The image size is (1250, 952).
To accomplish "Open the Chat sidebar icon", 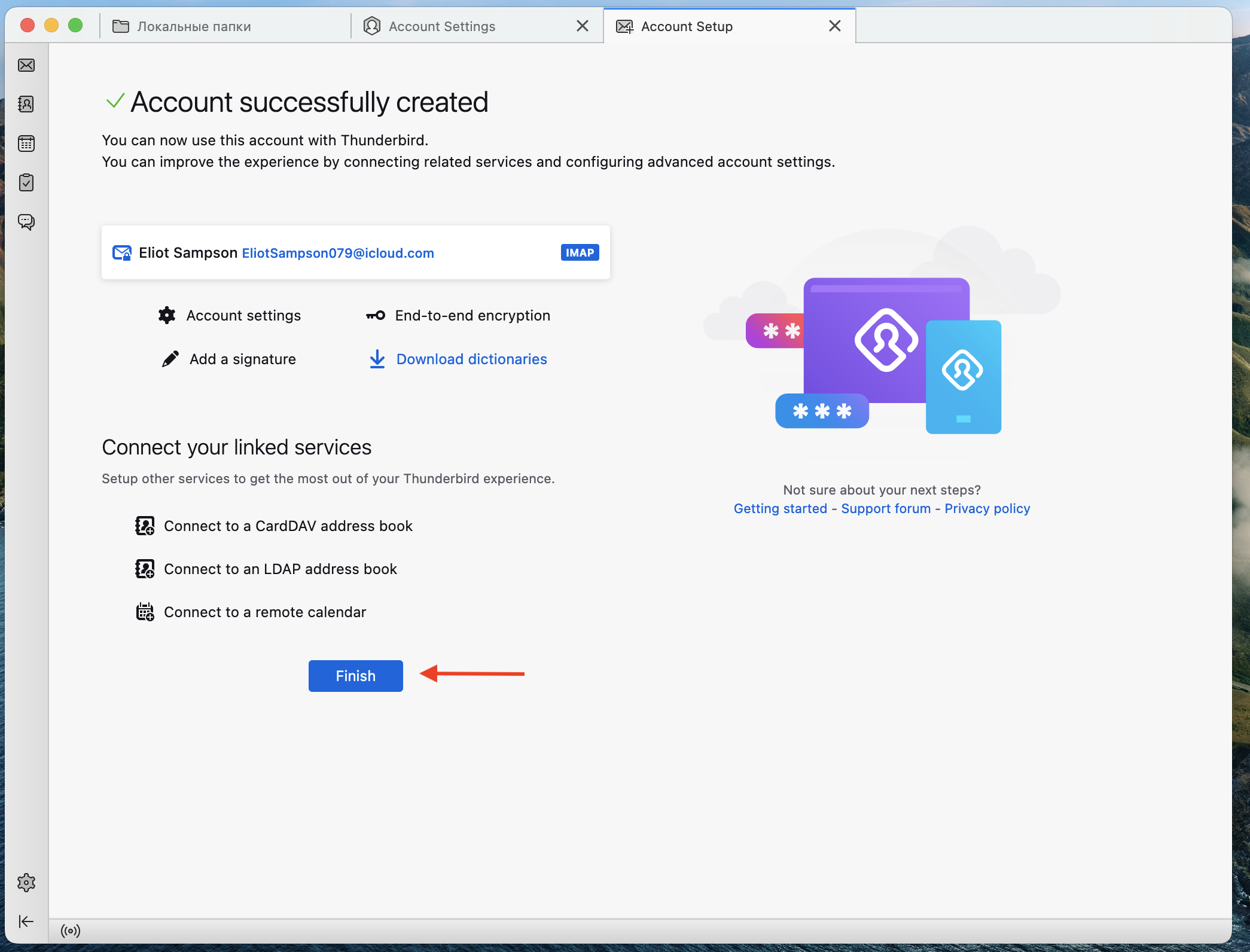I will coord(26,222).
